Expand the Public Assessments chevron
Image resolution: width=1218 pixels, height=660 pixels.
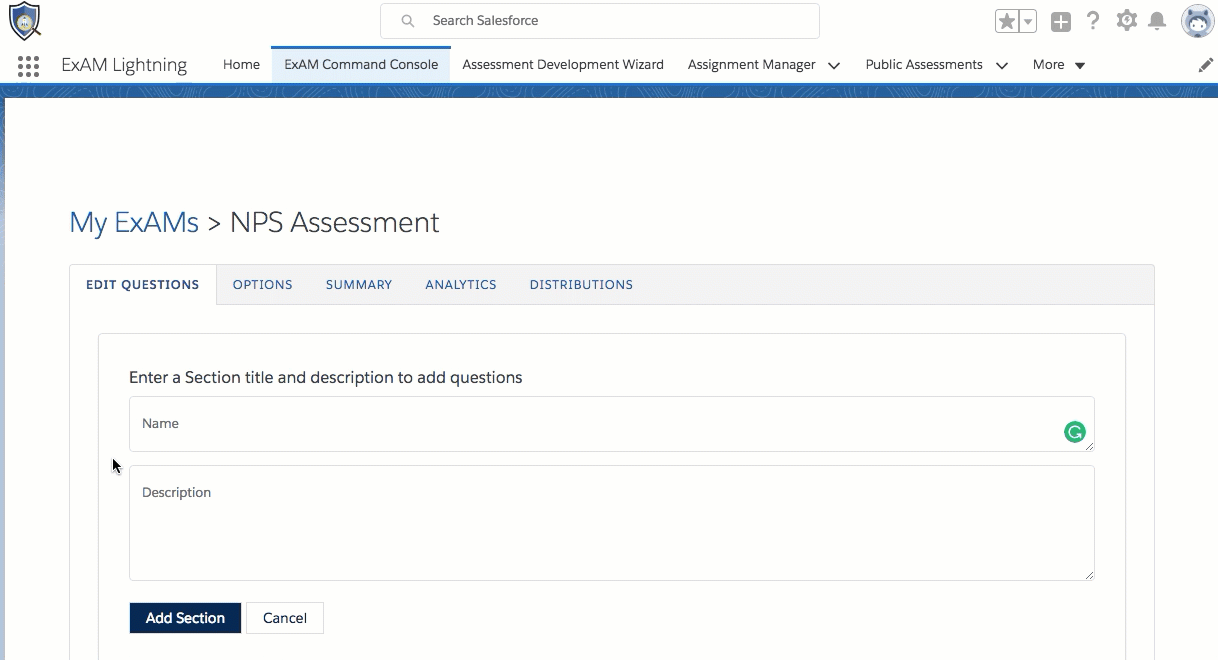tap(1001, 66)
